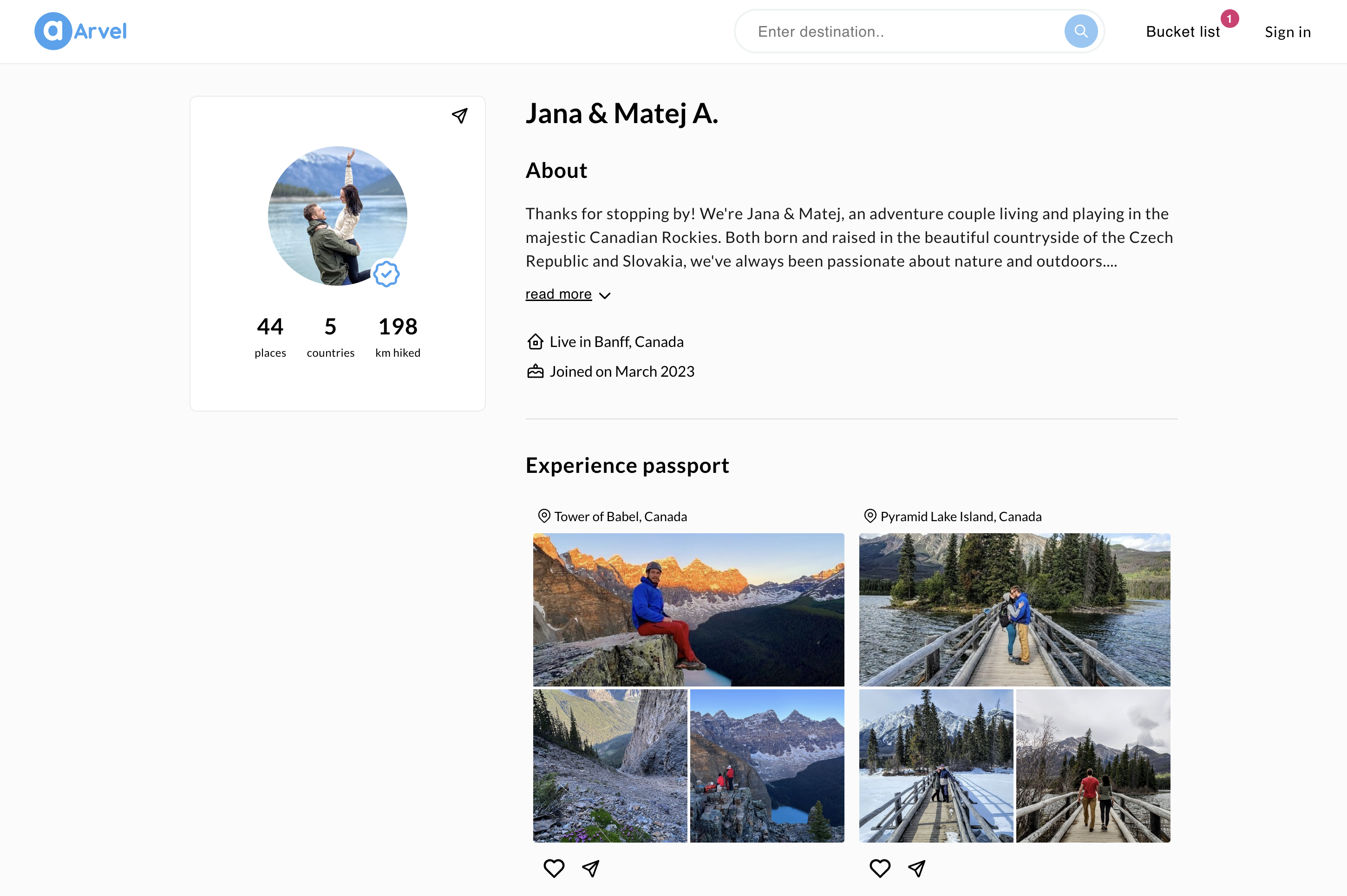Click the chevron next to read more
The image size is (1347, 896).
click(x=605, y=295)
